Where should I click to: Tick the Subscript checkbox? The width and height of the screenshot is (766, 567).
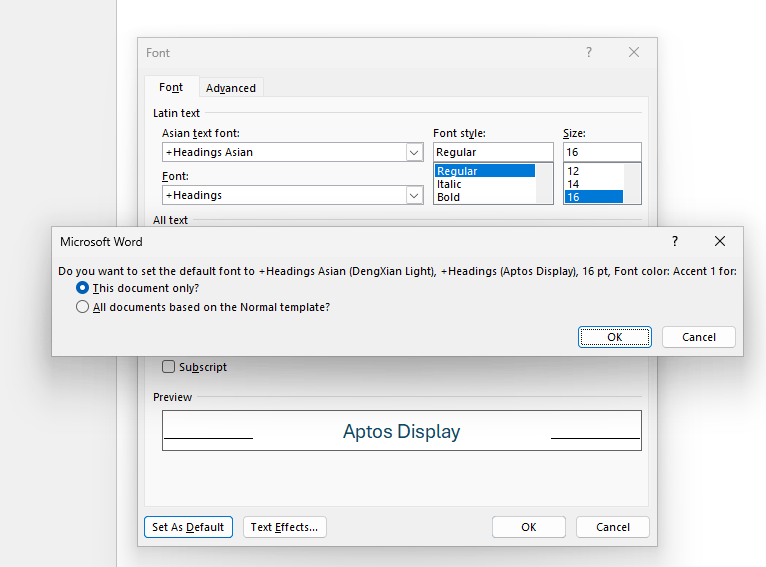168,367
